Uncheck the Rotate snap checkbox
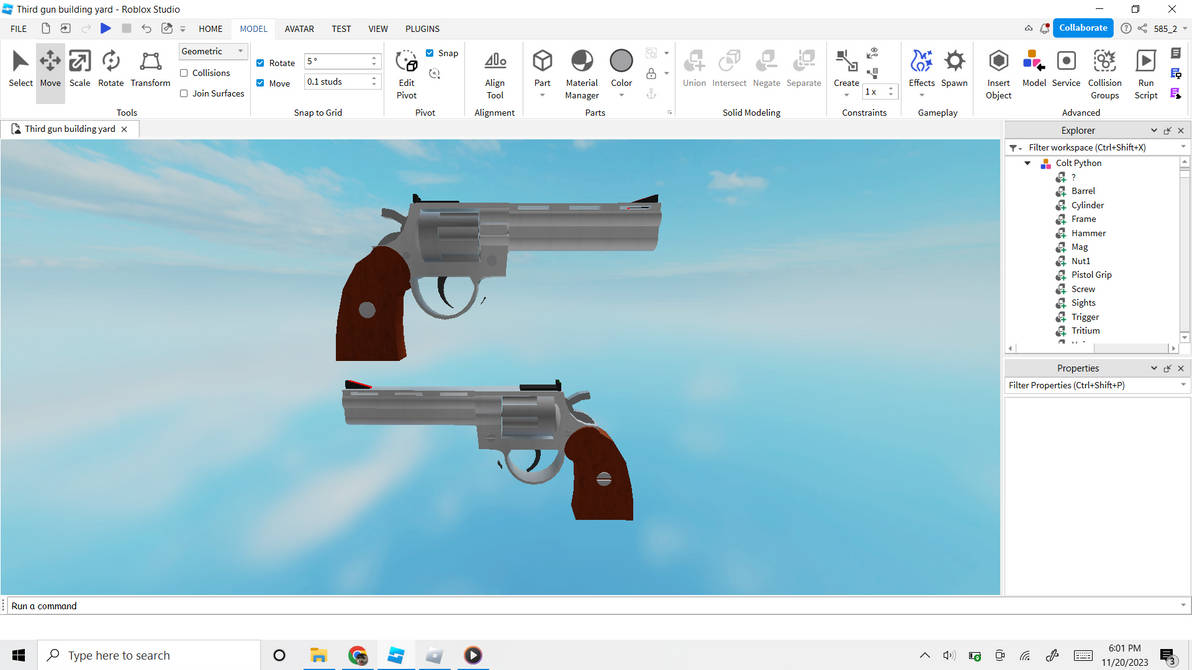This screenshot has height=670, width=1192. point(259,62)
